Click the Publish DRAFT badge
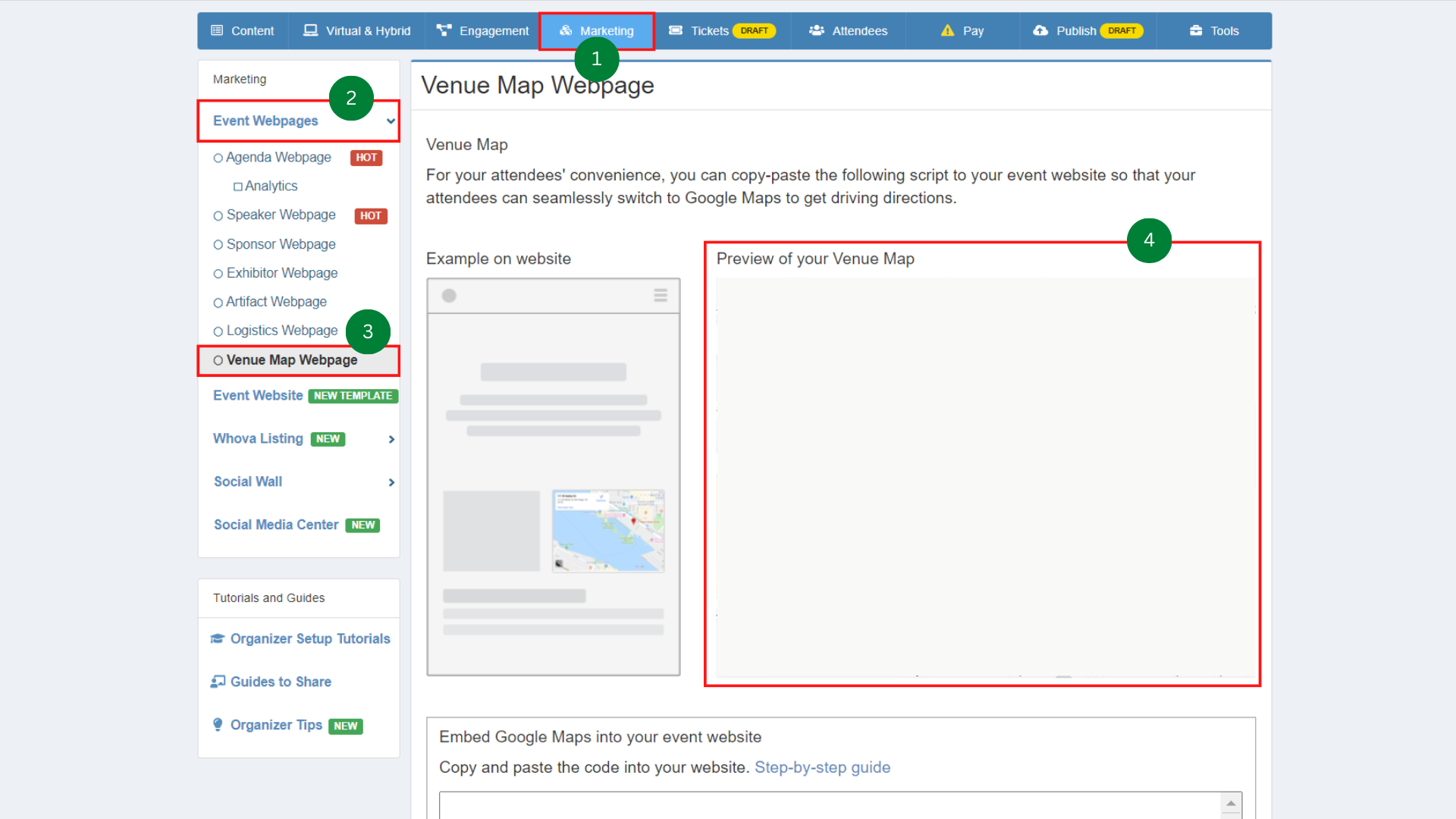The width and height of the screenshot is (1456, 819). coord(1122,31)
